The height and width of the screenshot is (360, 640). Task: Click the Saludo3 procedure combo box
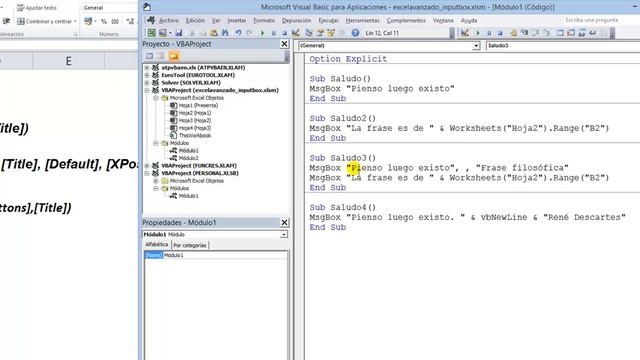563,46
